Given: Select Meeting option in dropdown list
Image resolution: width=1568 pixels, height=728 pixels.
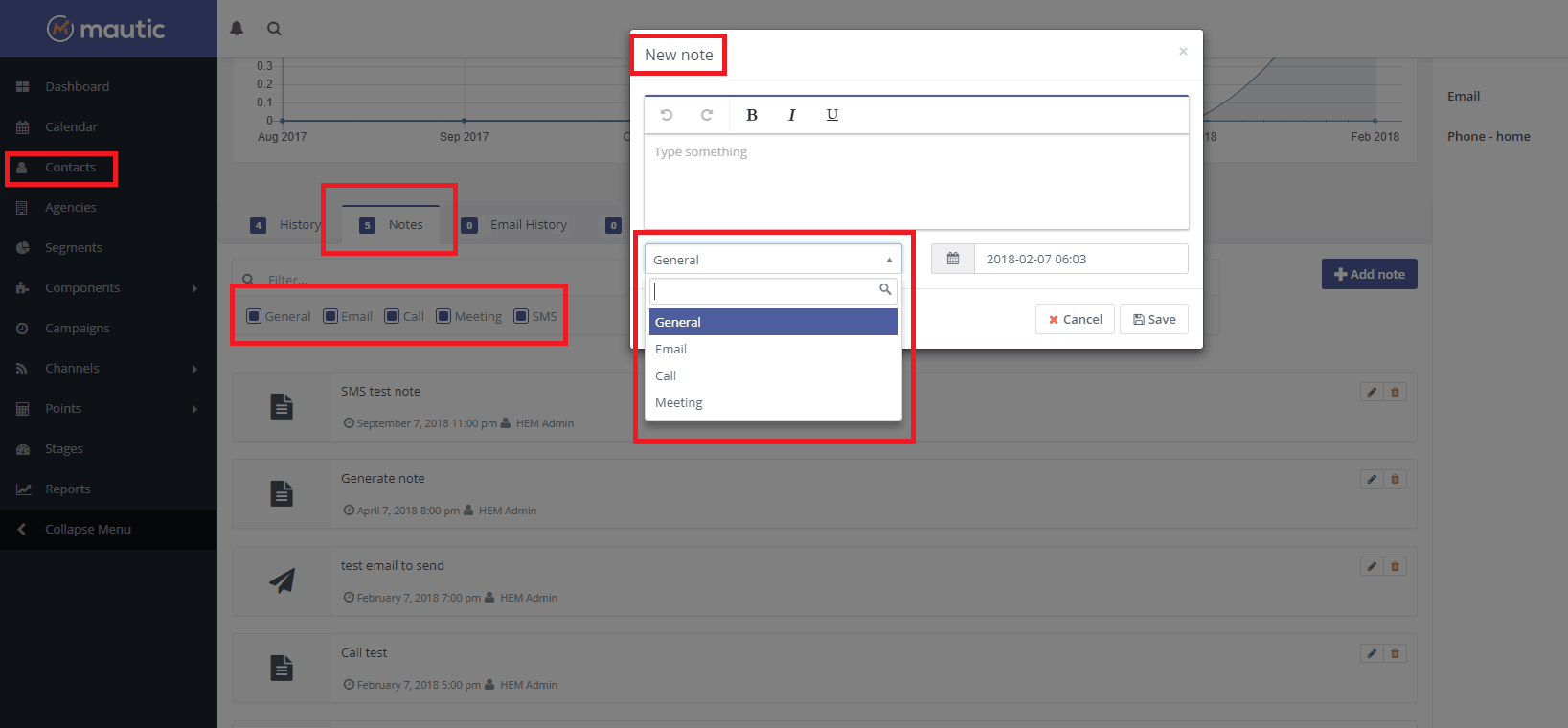Looking at the screenshot, I should tap(773, 402).
